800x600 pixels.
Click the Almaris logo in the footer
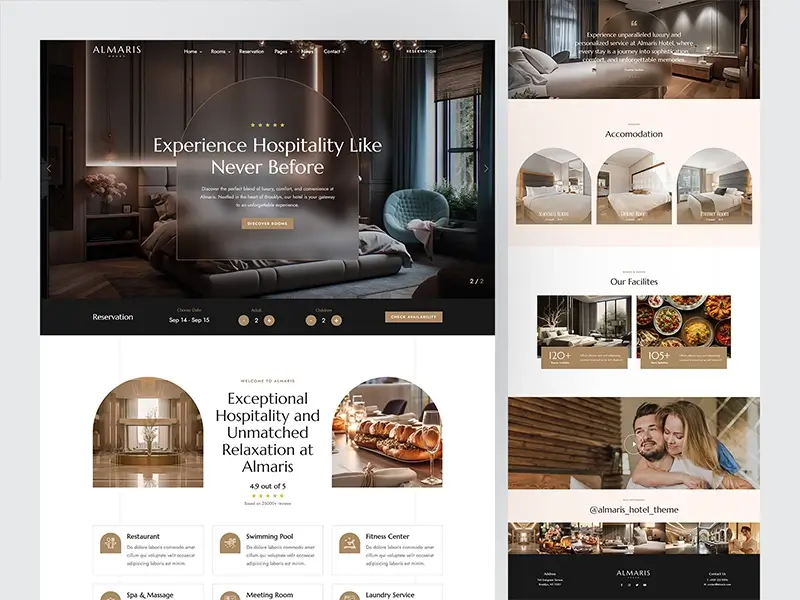pos(634,574)
